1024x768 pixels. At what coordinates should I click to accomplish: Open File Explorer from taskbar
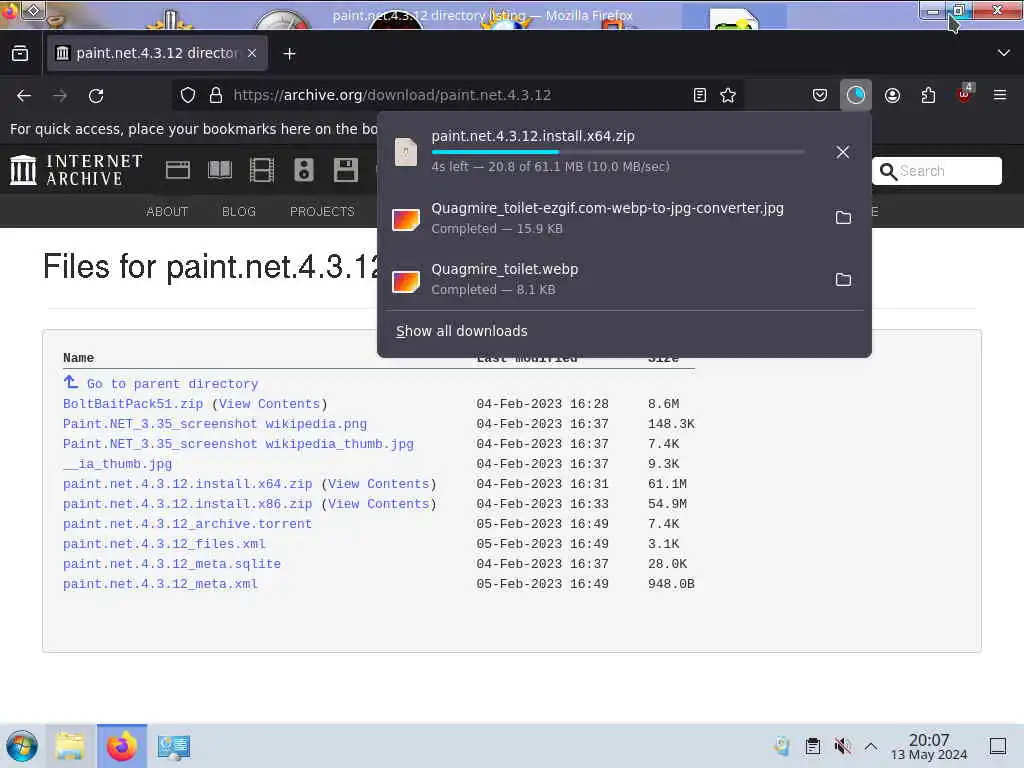point(70,746)
